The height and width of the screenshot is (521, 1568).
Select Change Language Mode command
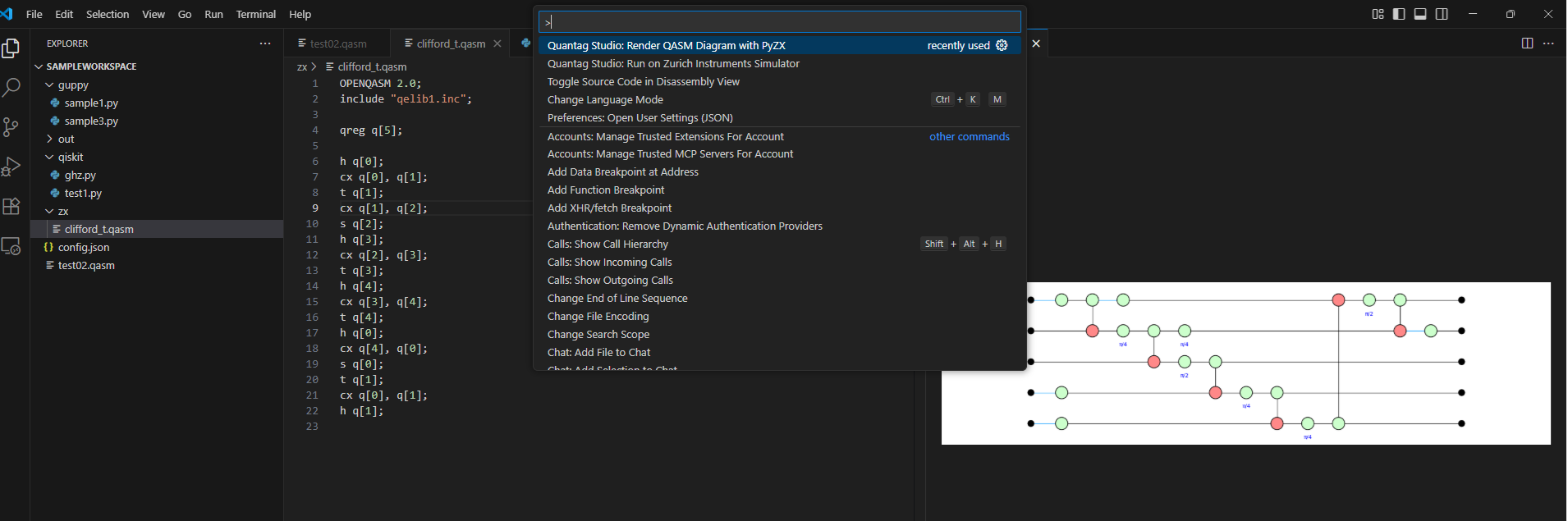(605, 100)
